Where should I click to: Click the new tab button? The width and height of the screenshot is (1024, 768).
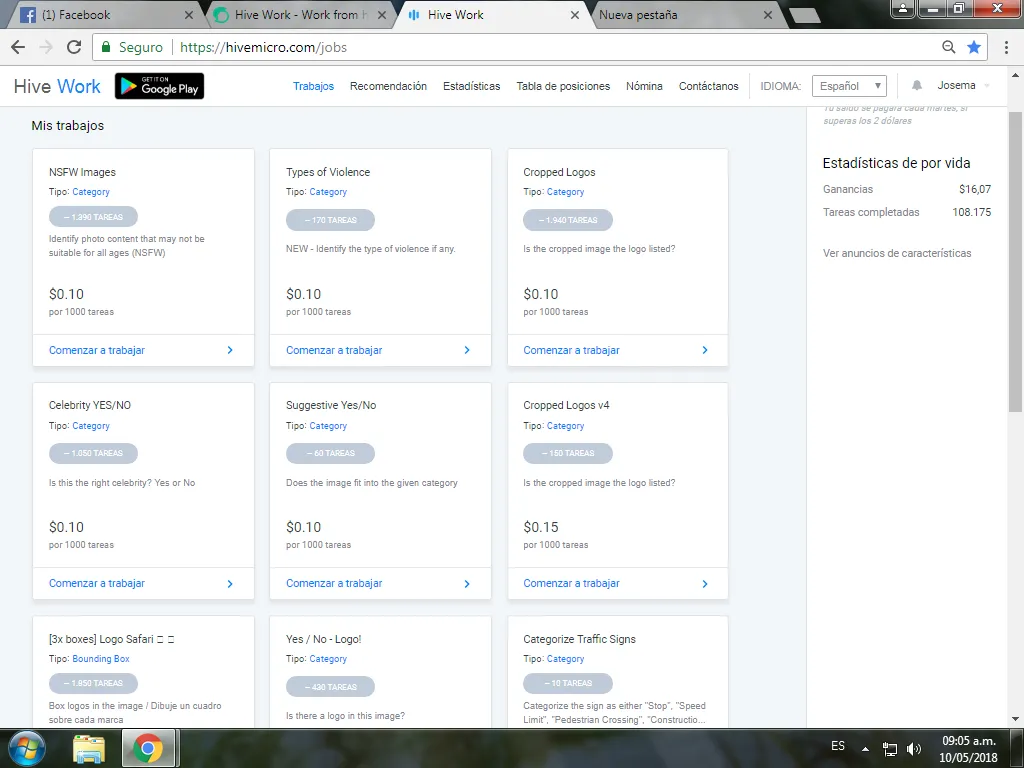tap(804, 15)
